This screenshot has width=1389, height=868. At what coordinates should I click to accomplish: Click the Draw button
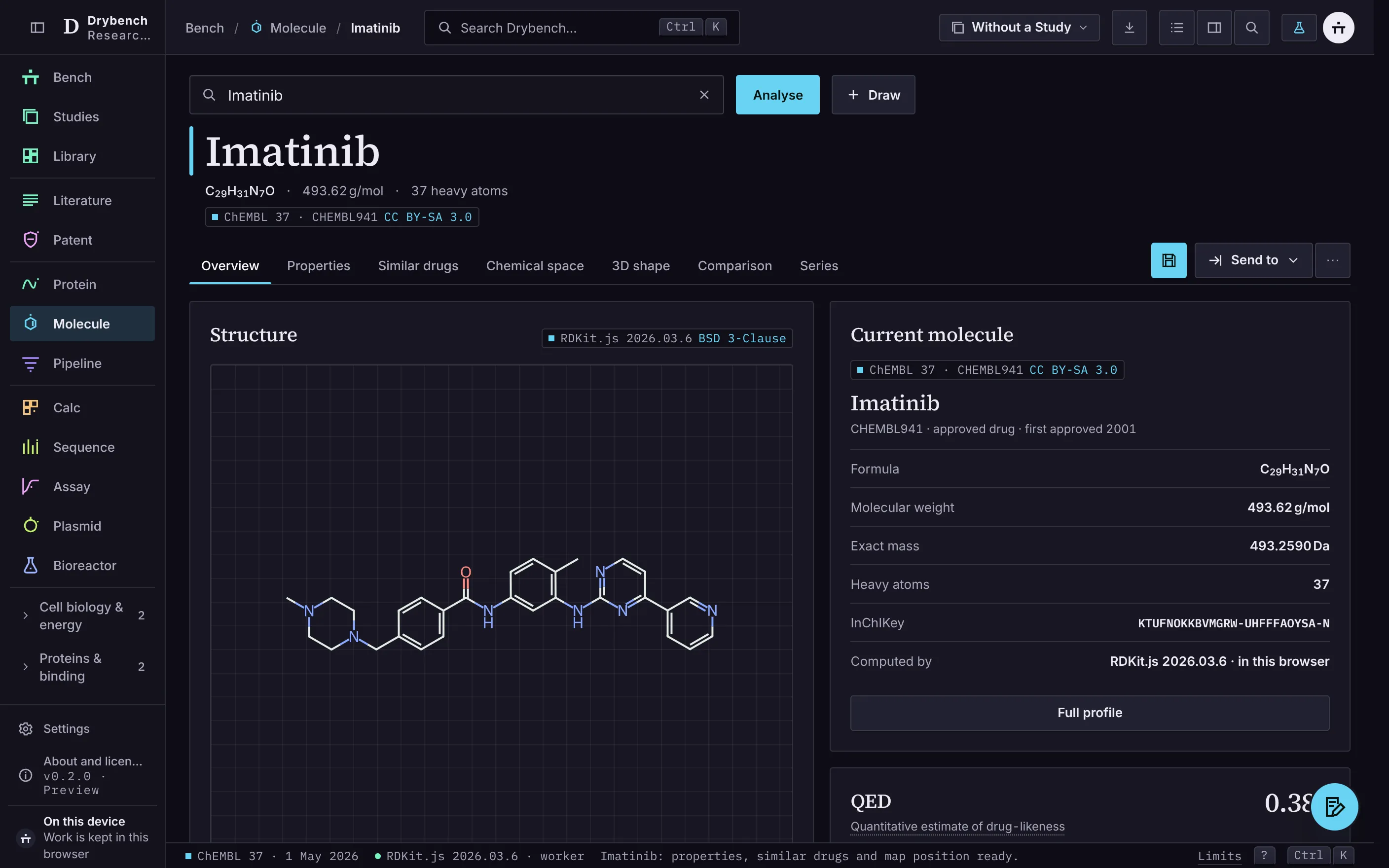873,95
